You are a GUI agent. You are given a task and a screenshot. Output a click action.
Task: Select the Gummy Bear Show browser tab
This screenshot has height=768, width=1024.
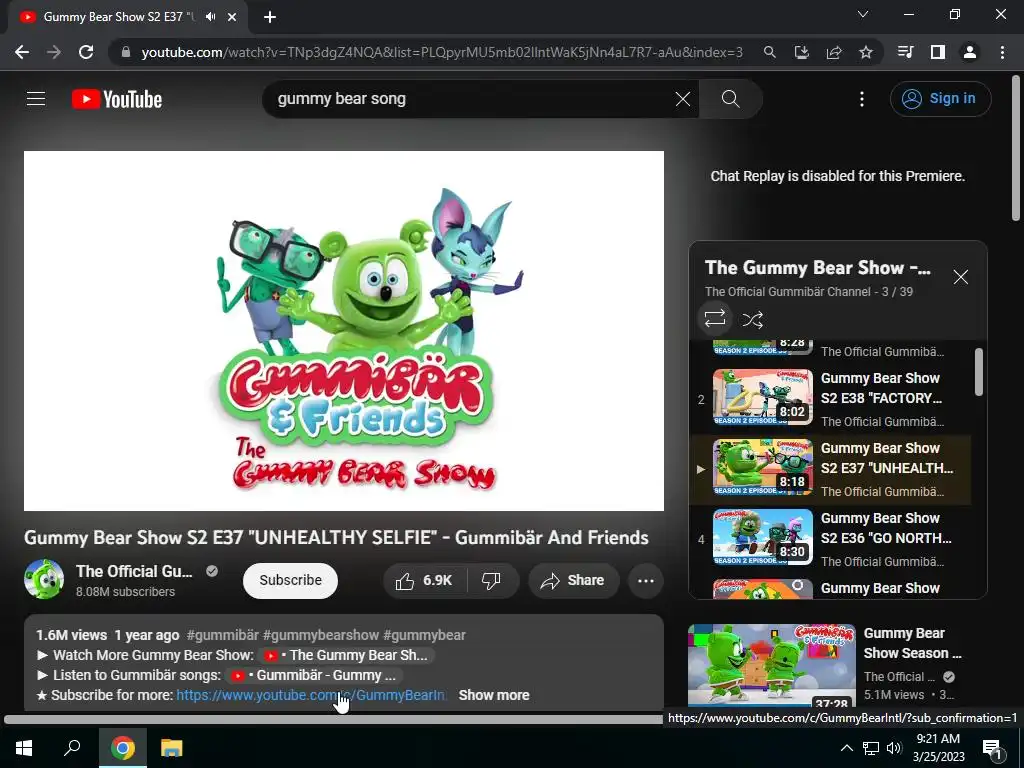click(127, 17)
